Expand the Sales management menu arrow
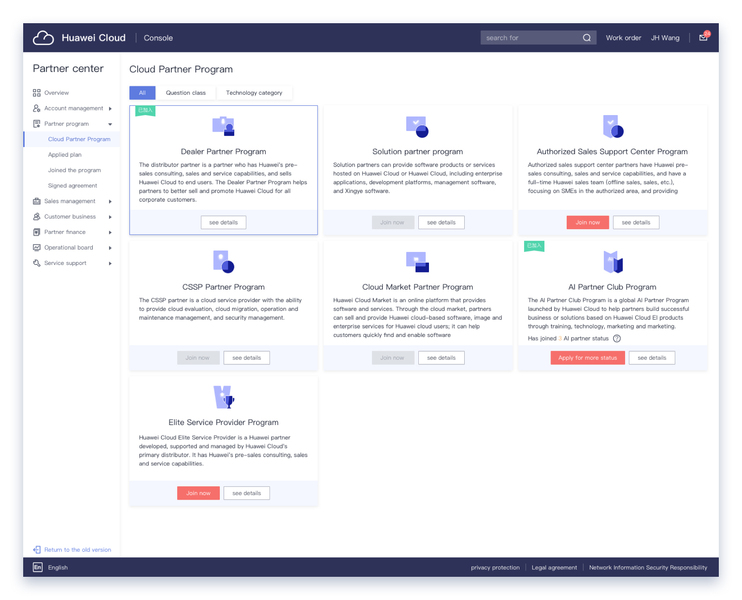The height and width of the screenshot is (600, 742). tap(110, 202)
